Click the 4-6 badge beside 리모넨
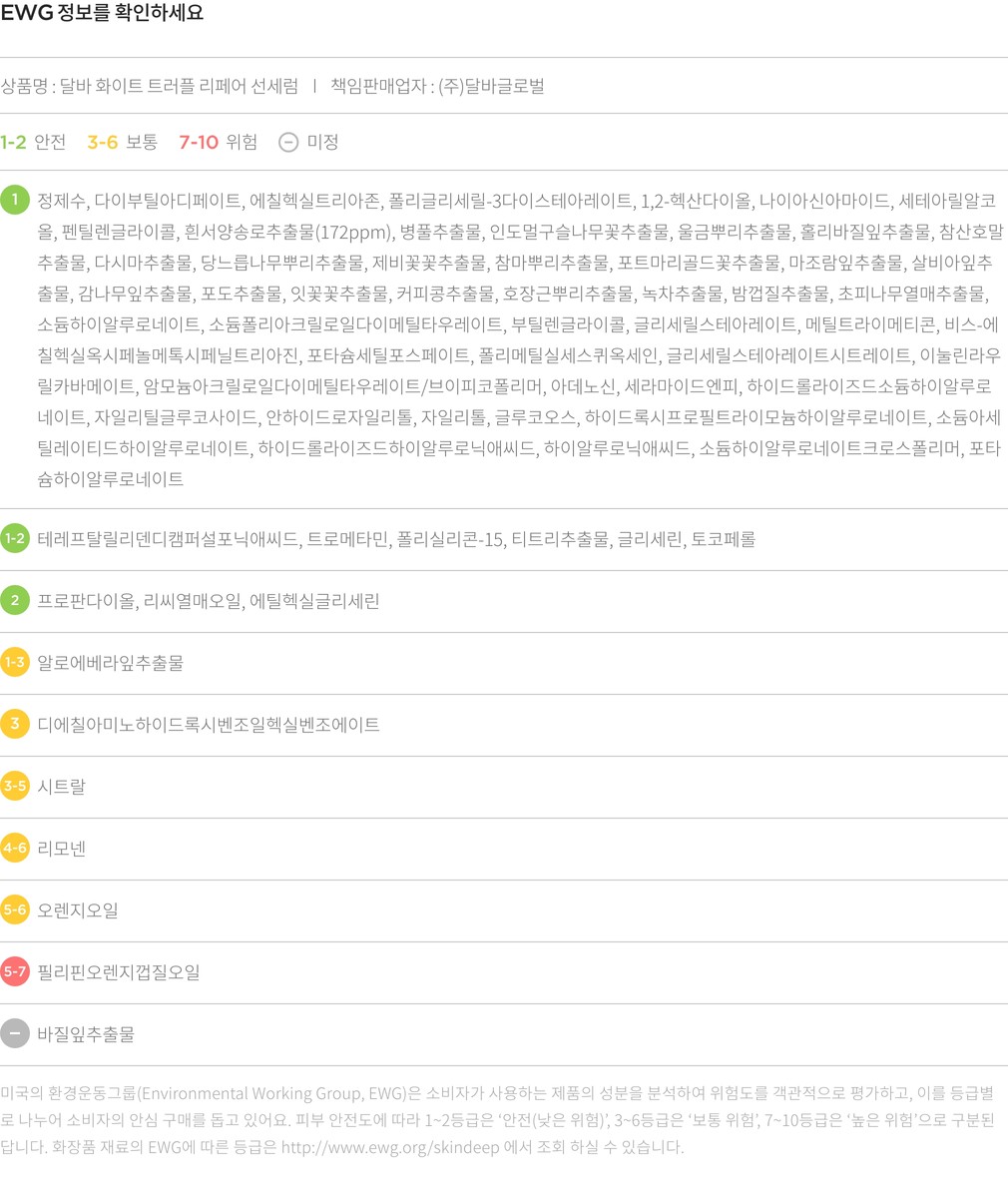1008x1199 pixels. (x=15, y=849)
